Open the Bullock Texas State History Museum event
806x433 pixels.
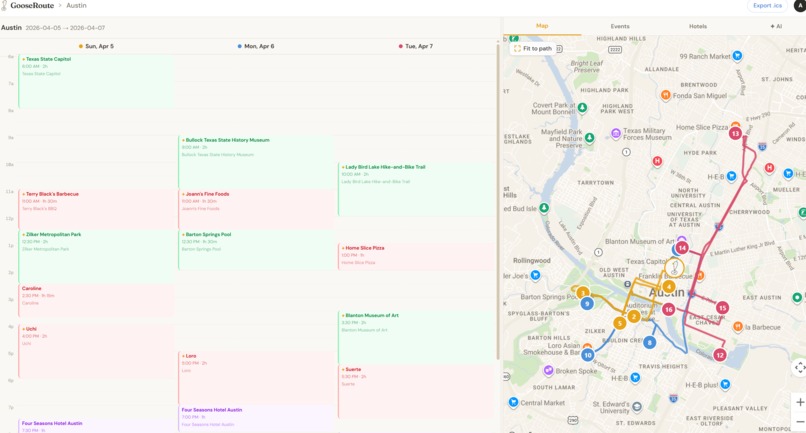(257, 162)
